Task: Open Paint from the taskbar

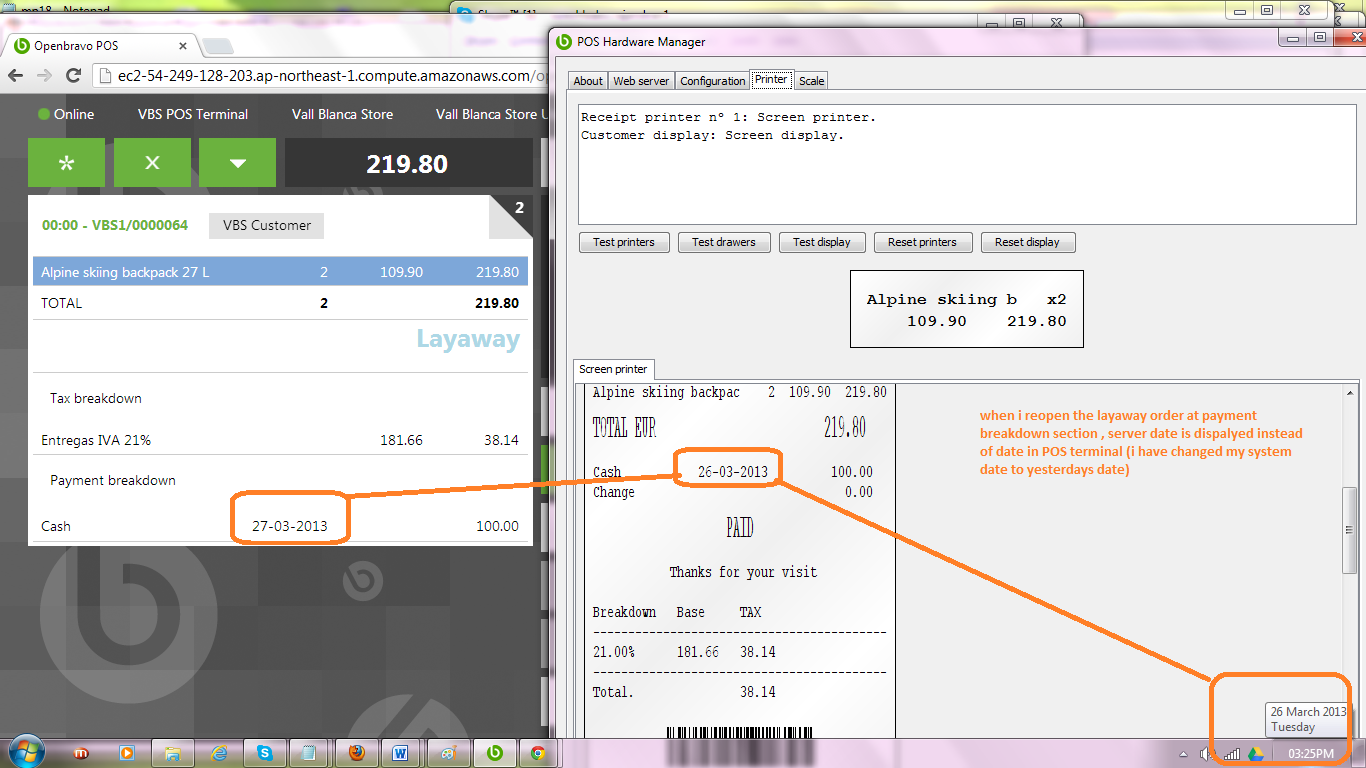Action: [x=448, y=753]
